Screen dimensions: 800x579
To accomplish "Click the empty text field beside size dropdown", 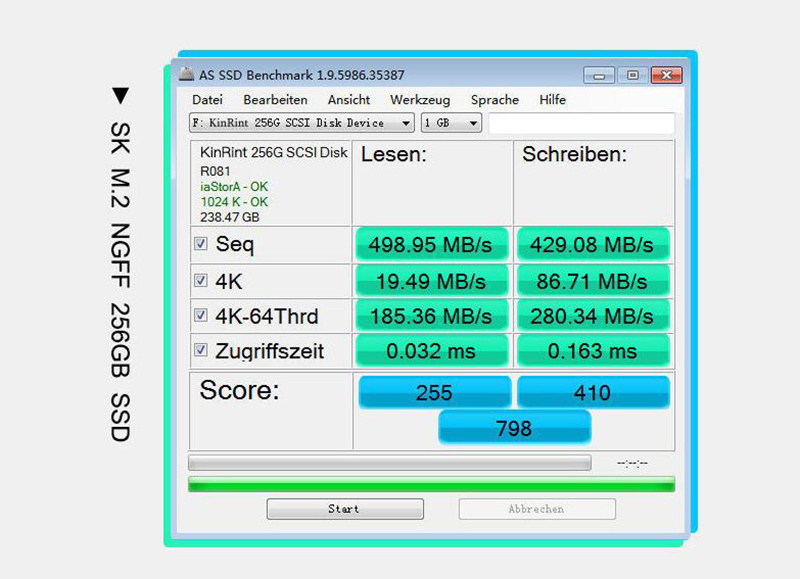I will (581, 123).
